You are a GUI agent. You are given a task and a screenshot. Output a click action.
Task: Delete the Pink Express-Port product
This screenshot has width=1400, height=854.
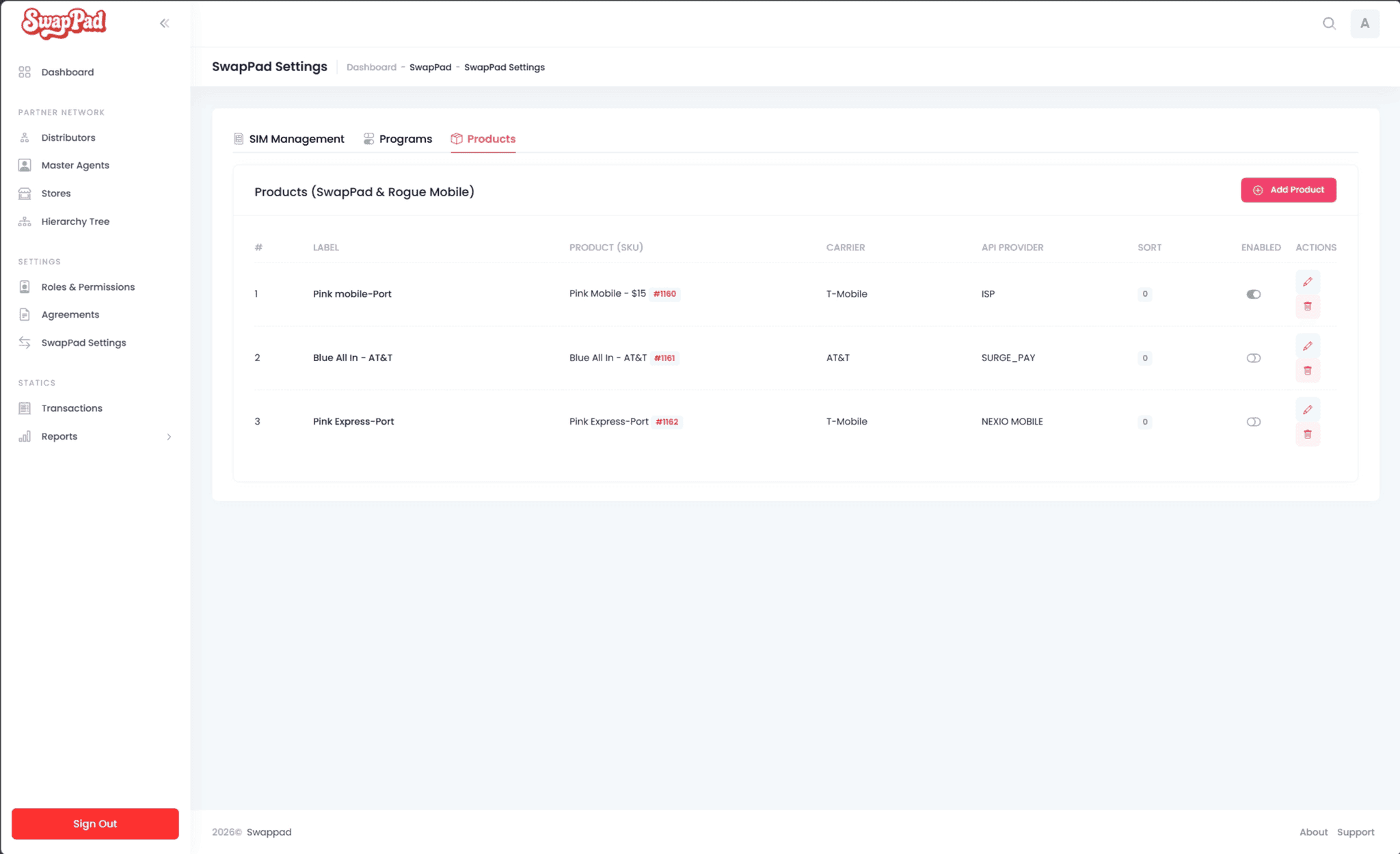[x=1307, y=434]
